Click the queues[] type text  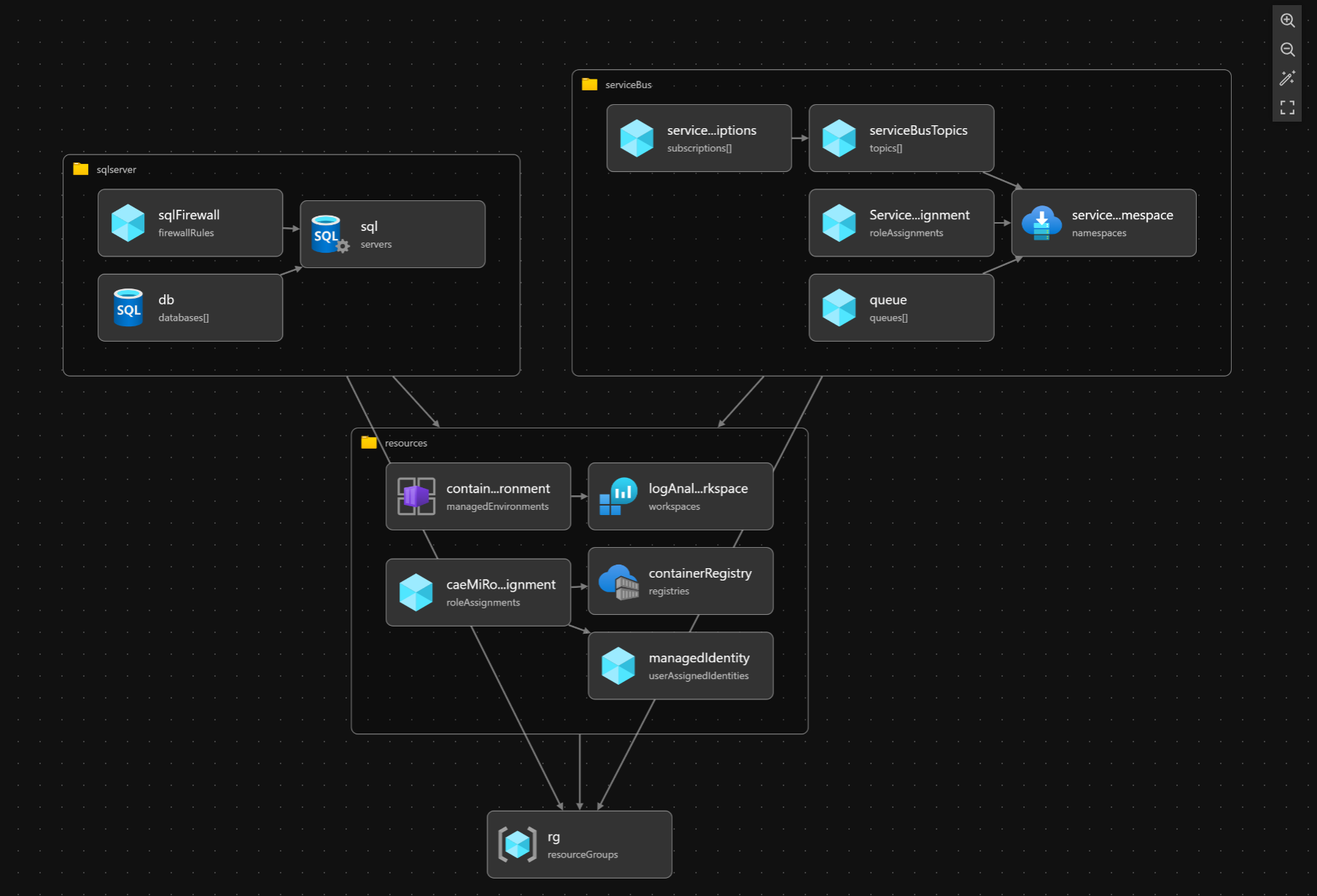888,318
